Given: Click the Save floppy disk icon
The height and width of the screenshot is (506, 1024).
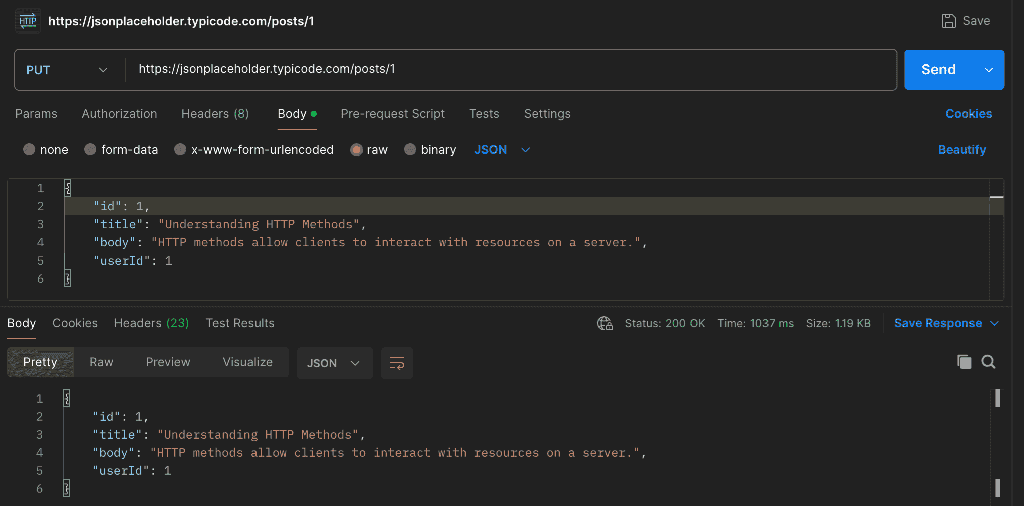Looking at the screenshot, I should pyautogui.click(x=948, y=21).
